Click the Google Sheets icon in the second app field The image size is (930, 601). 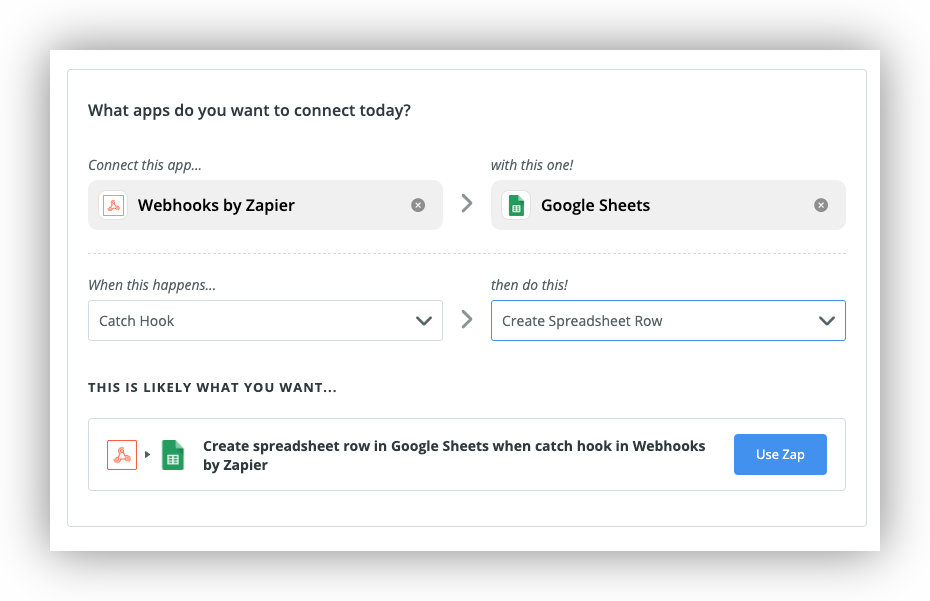click(x=516, y=205)
